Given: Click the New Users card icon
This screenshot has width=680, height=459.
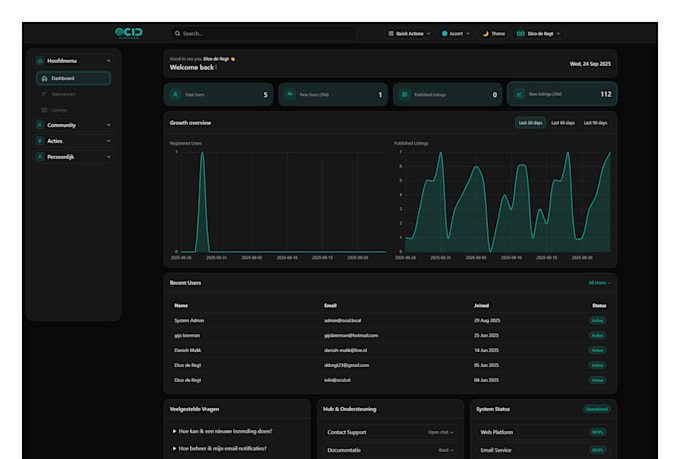Looking at the screenshot, I should point(290,95).
